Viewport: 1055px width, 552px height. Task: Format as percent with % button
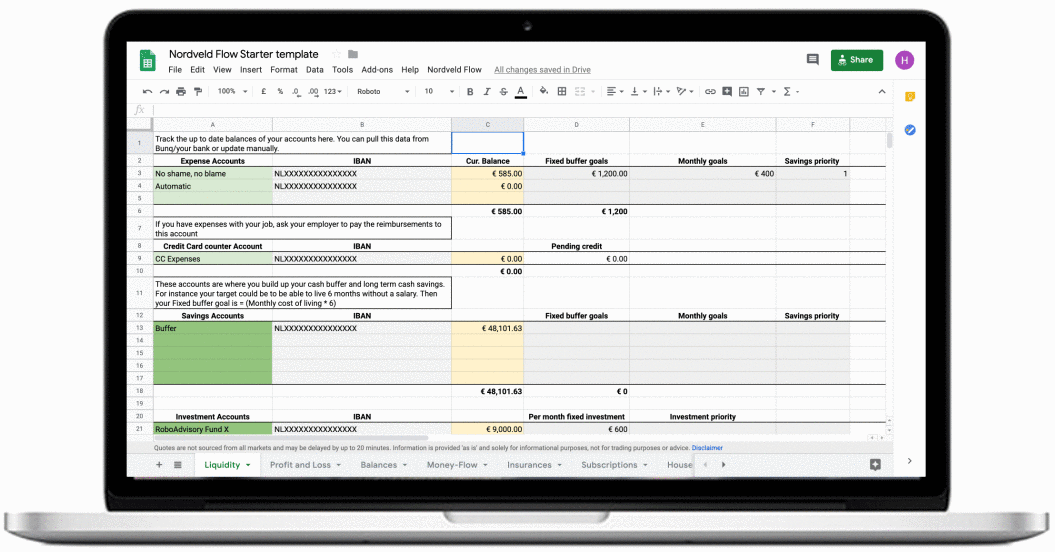pyautogui.click(x=280, y=92)
